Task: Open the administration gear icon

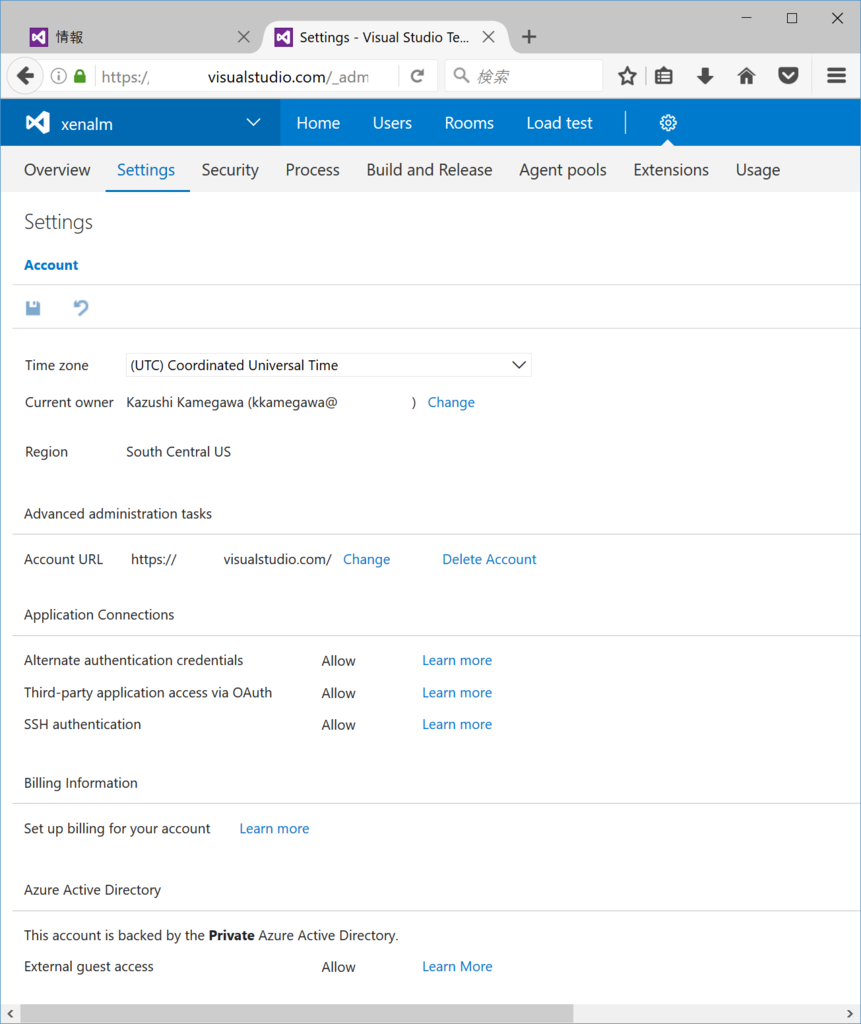Action: (x=668, y=123)
